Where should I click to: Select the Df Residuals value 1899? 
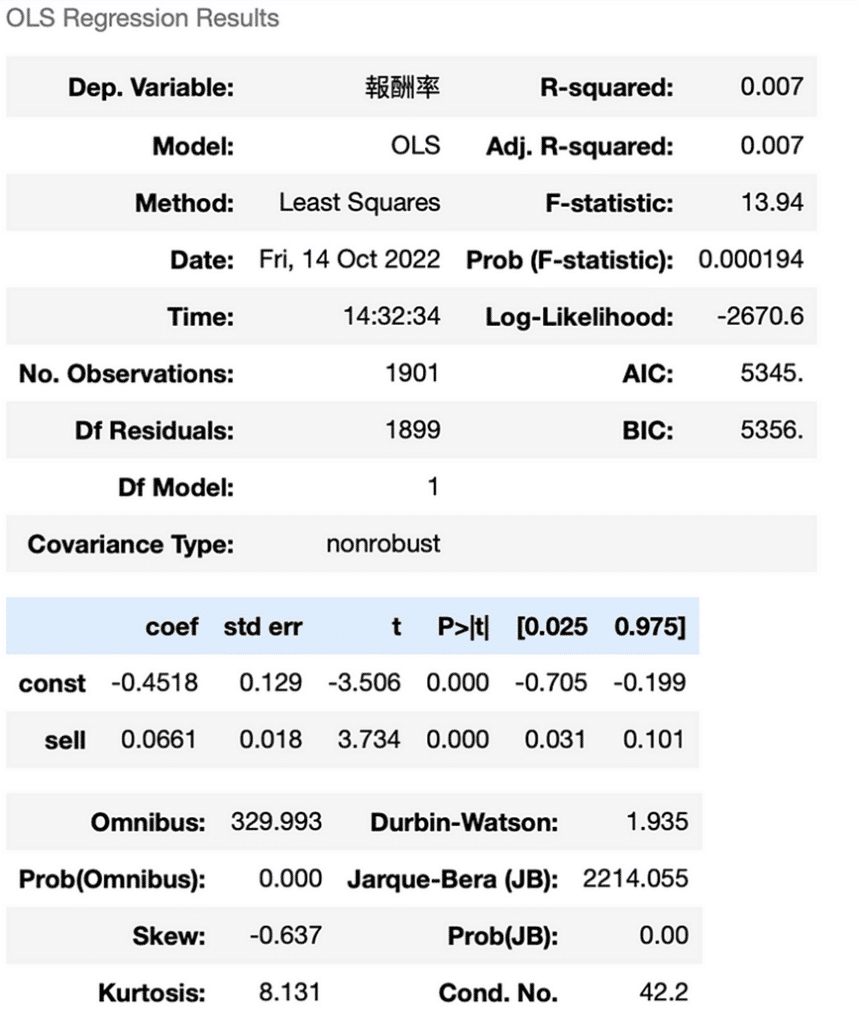(x=411, y=431)
